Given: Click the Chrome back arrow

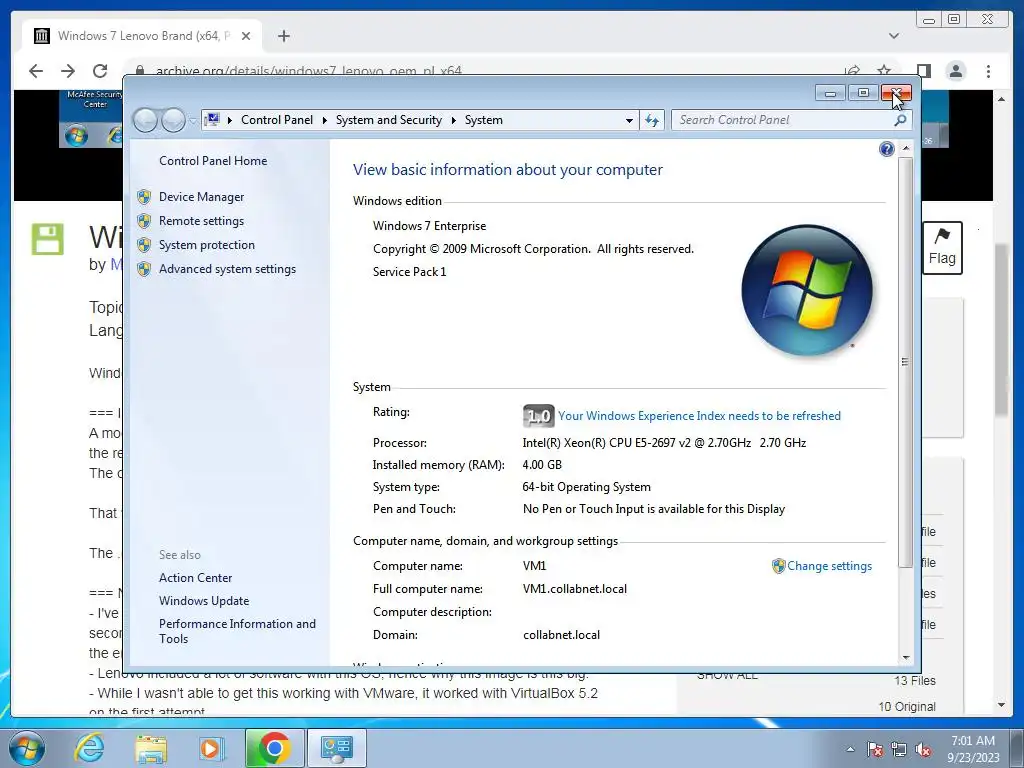Looking at the screenshot, I should point(36,71).
